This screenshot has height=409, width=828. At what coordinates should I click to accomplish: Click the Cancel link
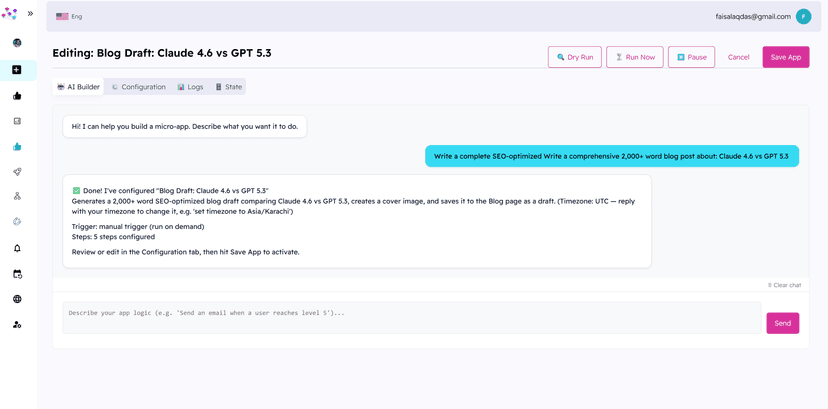click(x=738, y=57)
